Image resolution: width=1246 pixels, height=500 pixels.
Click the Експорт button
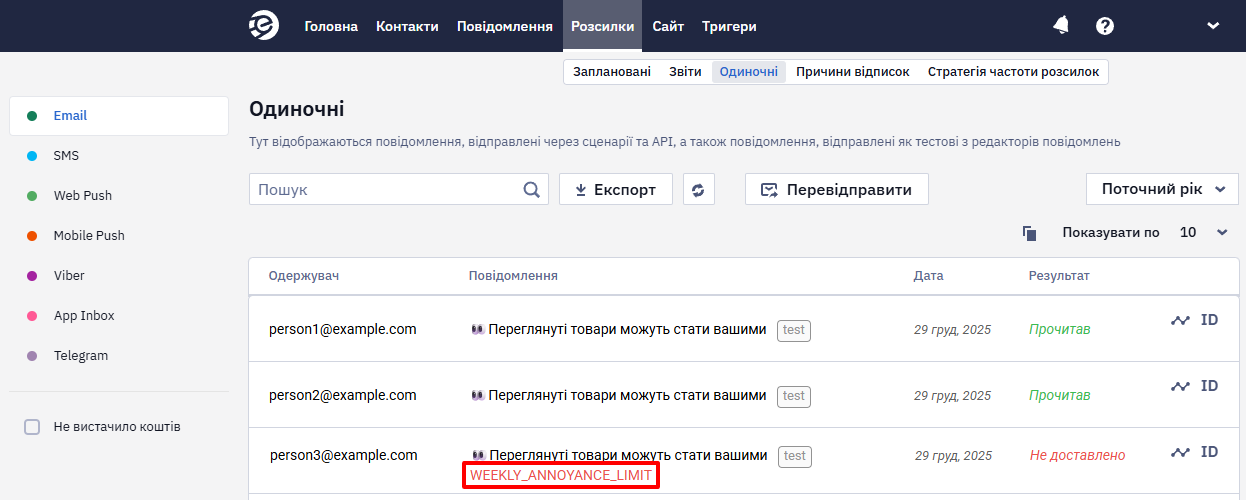(615, 189)
